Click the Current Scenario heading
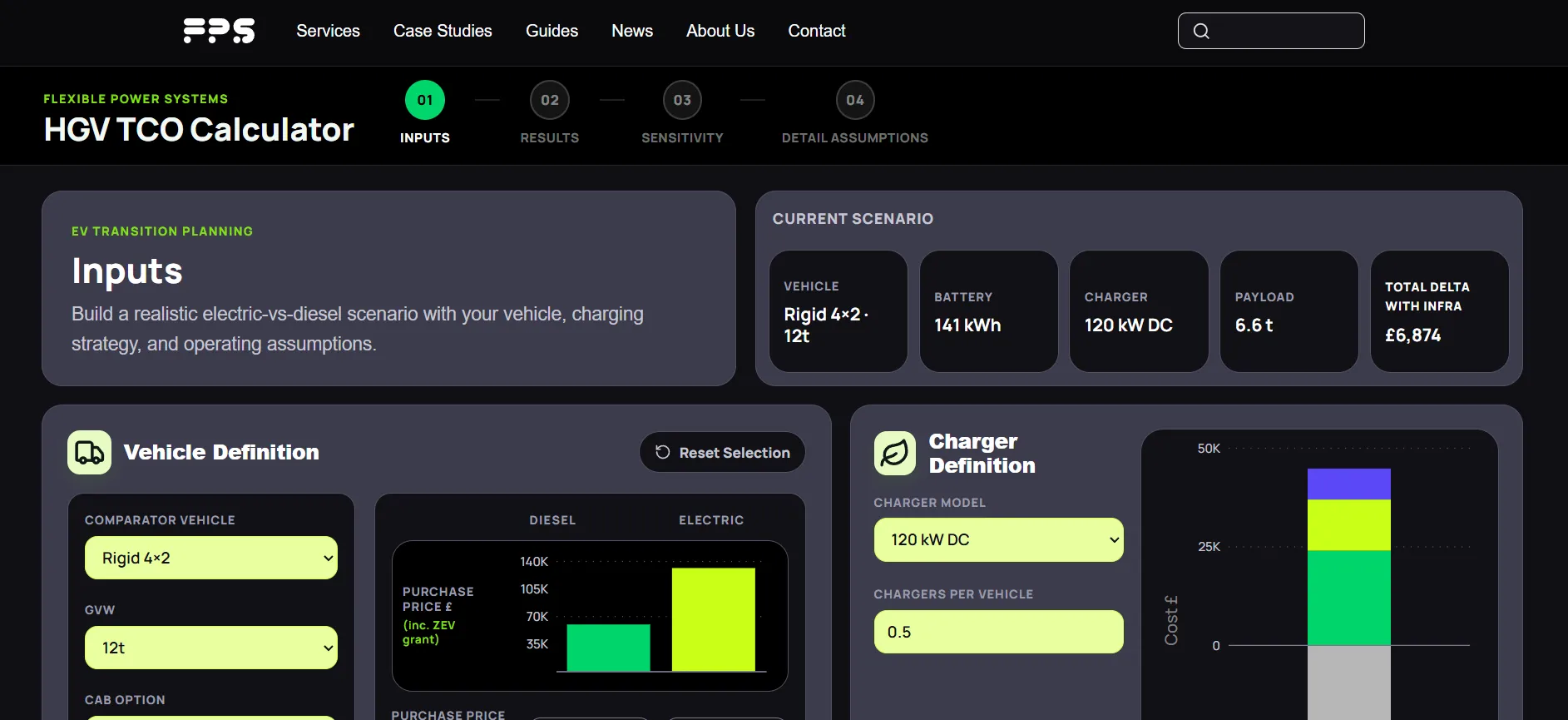 click(853, 219)
